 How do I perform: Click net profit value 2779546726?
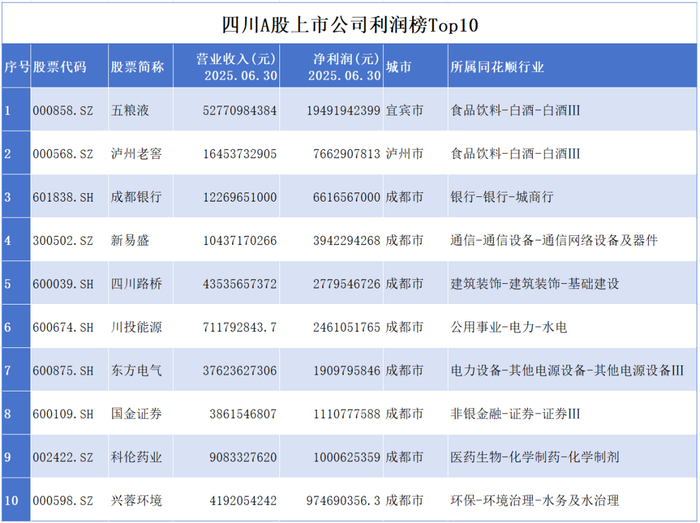click(x=346, y=284)
